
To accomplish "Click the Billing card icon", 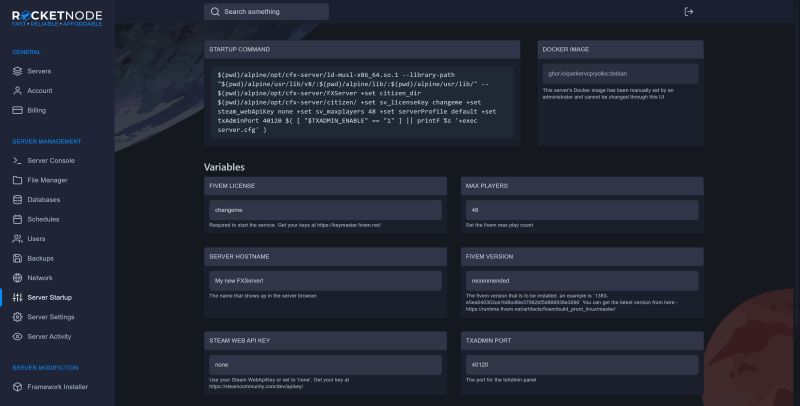I will (17, 110).
